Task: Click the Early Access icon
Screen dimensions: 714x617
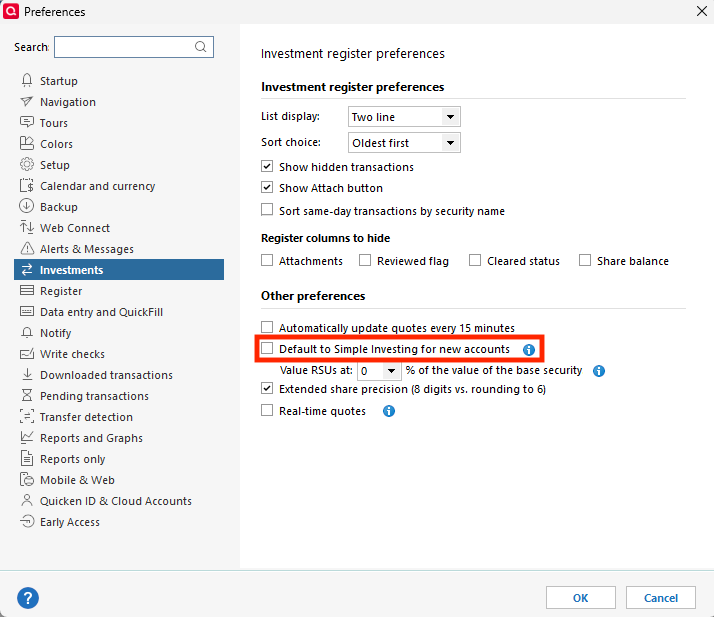Action: 27,521
